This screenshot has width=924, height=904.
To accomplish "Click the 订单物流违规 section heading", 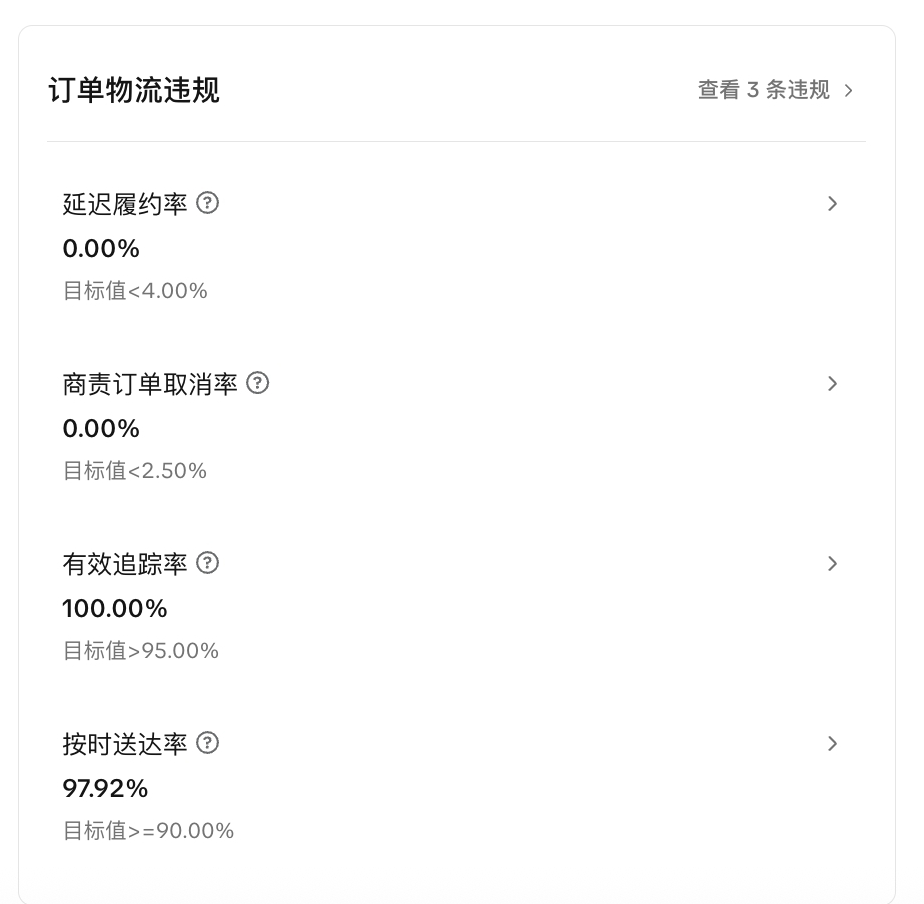I will pyautogui.click(x=134, y=90).
